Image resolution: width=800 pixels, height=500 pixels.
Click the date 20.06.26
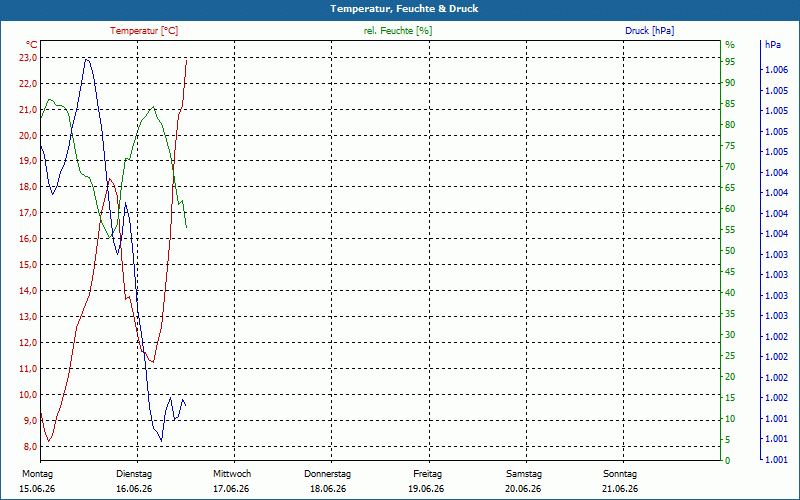[x=523, y=489]
